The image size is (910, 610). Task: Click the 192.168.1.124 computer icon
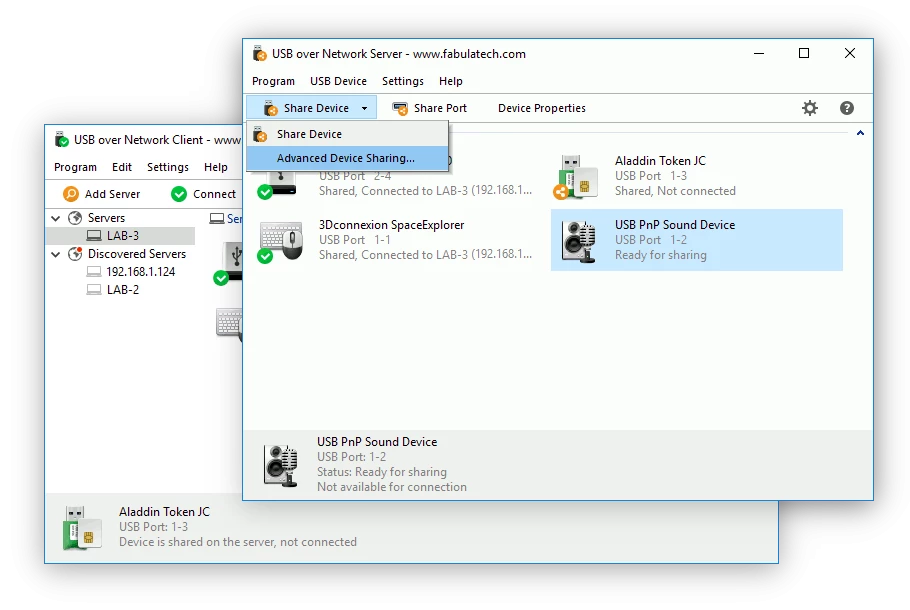click(x=93, y=272)
